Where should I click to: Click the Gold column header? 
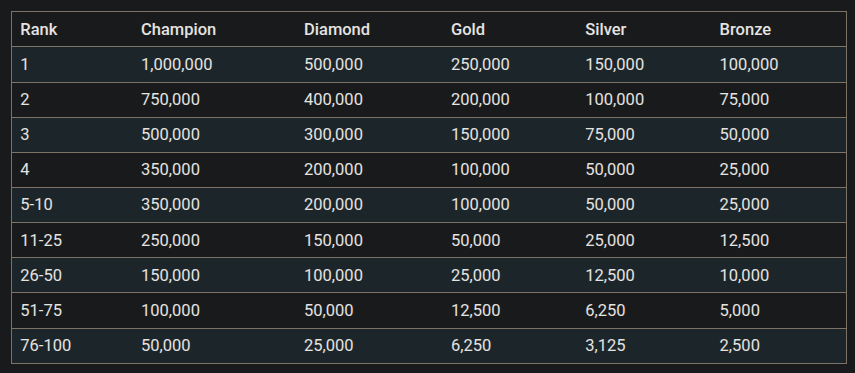[x=467, y=29]
